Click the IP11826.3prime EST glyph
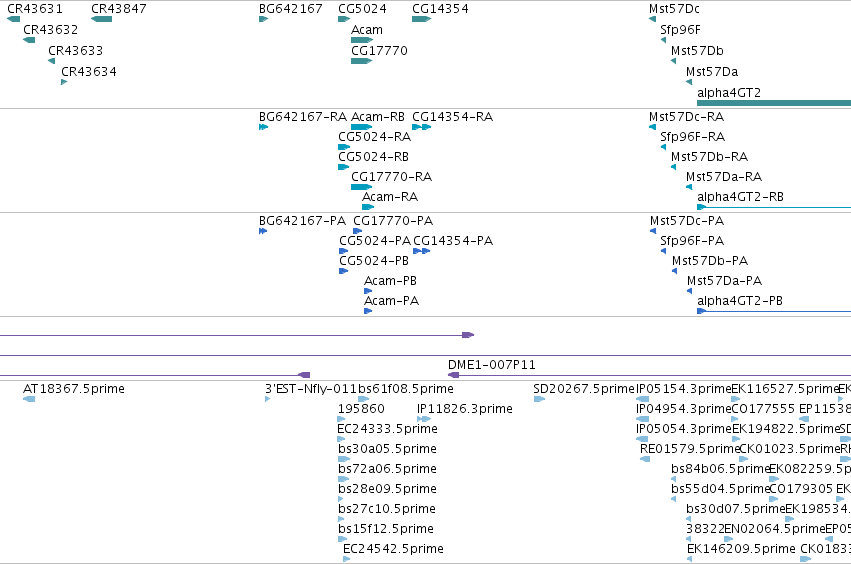This screenshot has width=851, height=564. click(x=424, y=419)
